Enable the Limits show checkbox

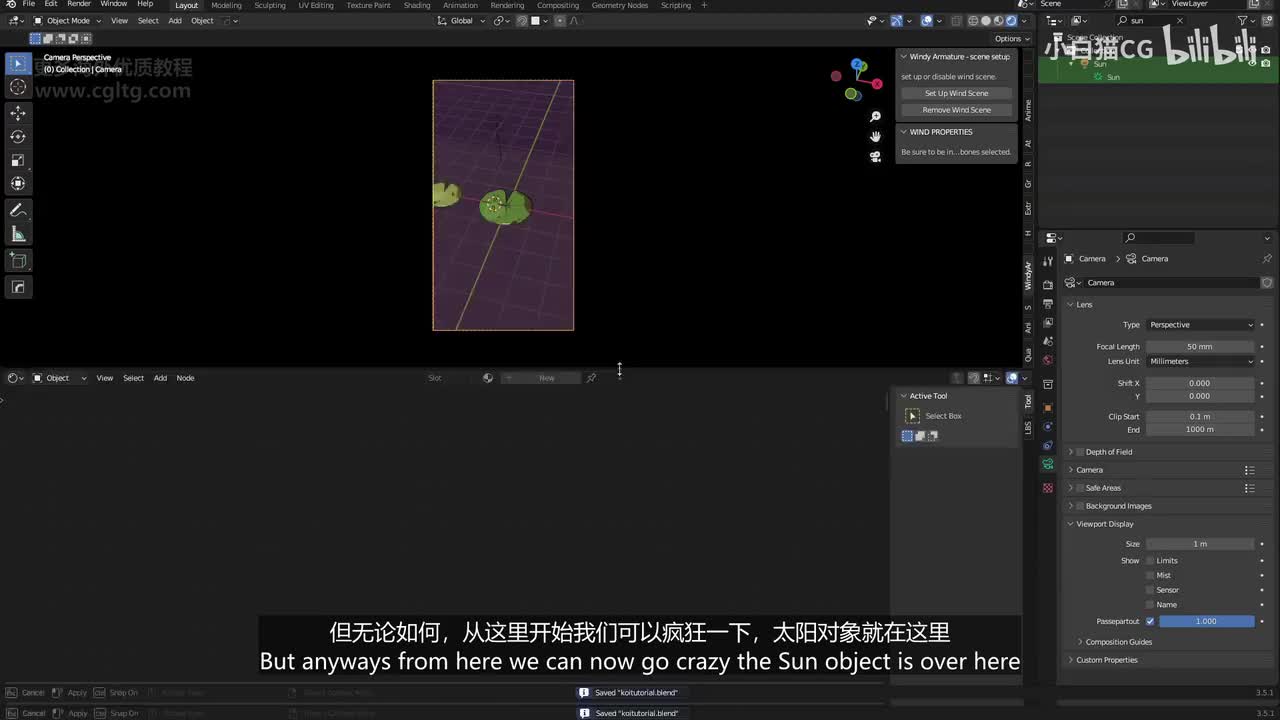(x=1150, y=561)
